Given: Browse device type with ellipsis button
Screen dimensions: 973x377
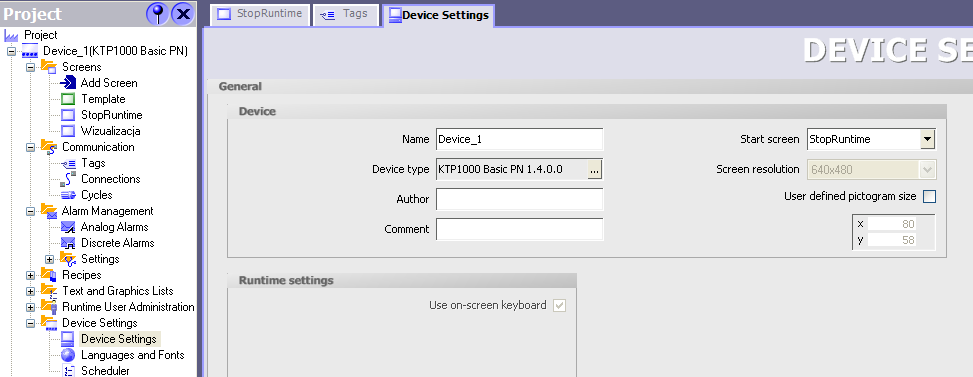Looking at the screenshot, I should (594, 169).
